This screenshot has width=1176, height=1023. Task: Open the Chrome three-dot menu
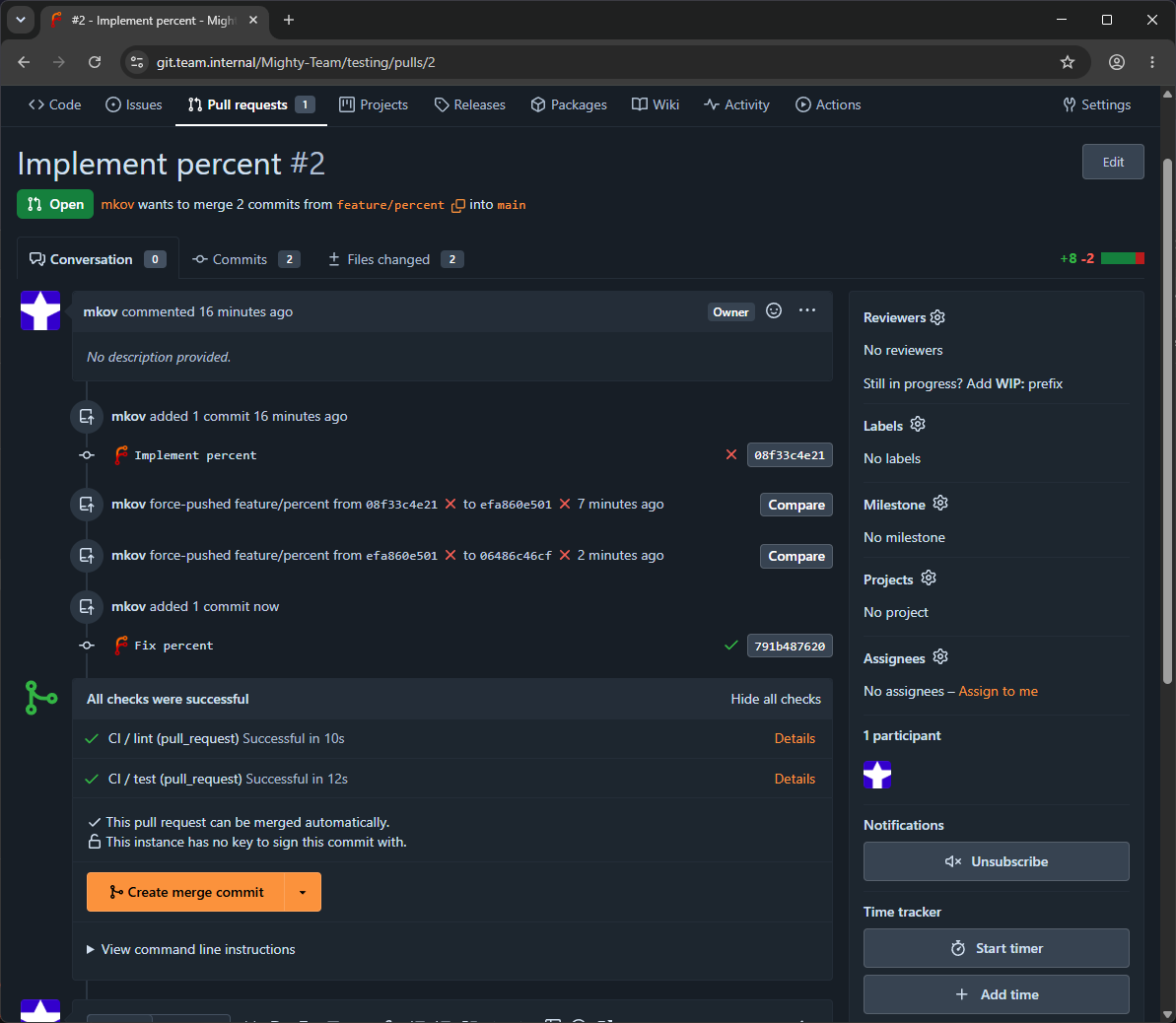(x=1152, y=62)
